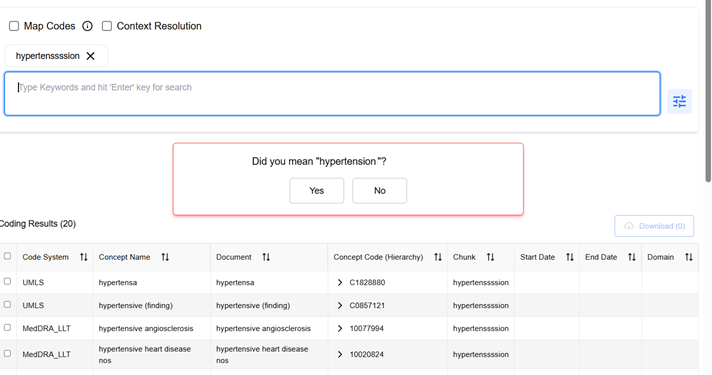The image size is (712, 375).
Task: Remove the hypertenssssion keyword chip
Action: pyautogui.click(x=90, y=56)
